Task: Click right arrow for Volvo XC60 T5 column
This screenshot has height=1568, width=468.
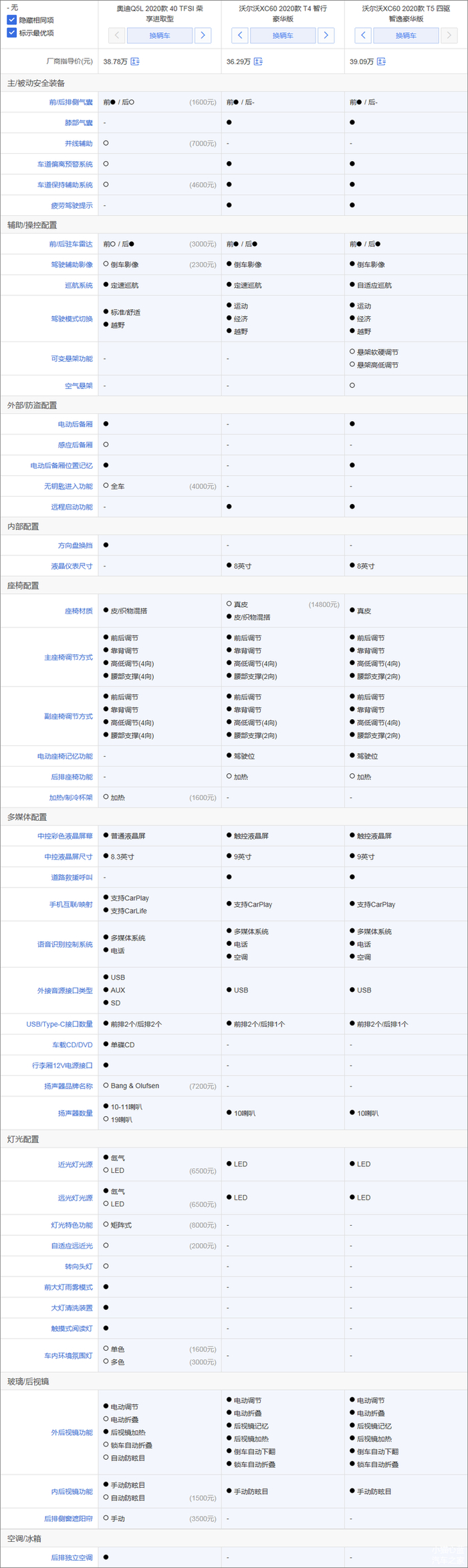Action: pyautogui.click(x=449, y=35)
